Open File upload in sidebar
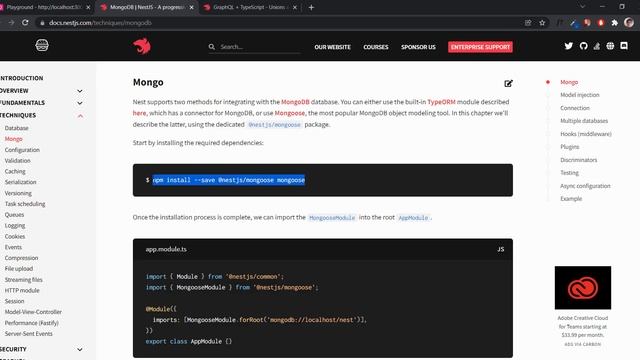This screenshot has width=640, height=360. pos(19,269)
